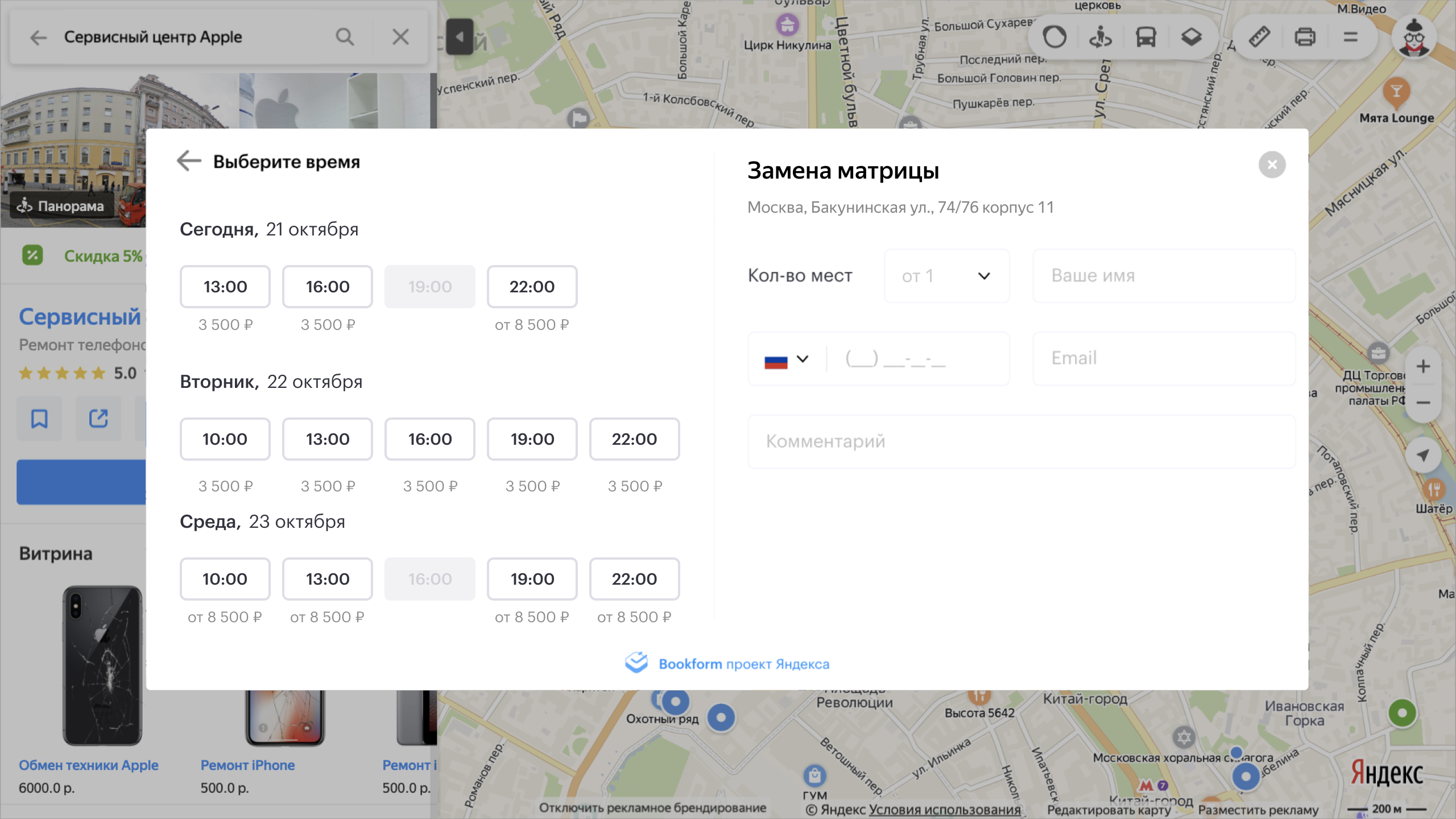The image size is (1456, 819).
Task: Select today's 13:00 time slot
Action: (225, 287)
